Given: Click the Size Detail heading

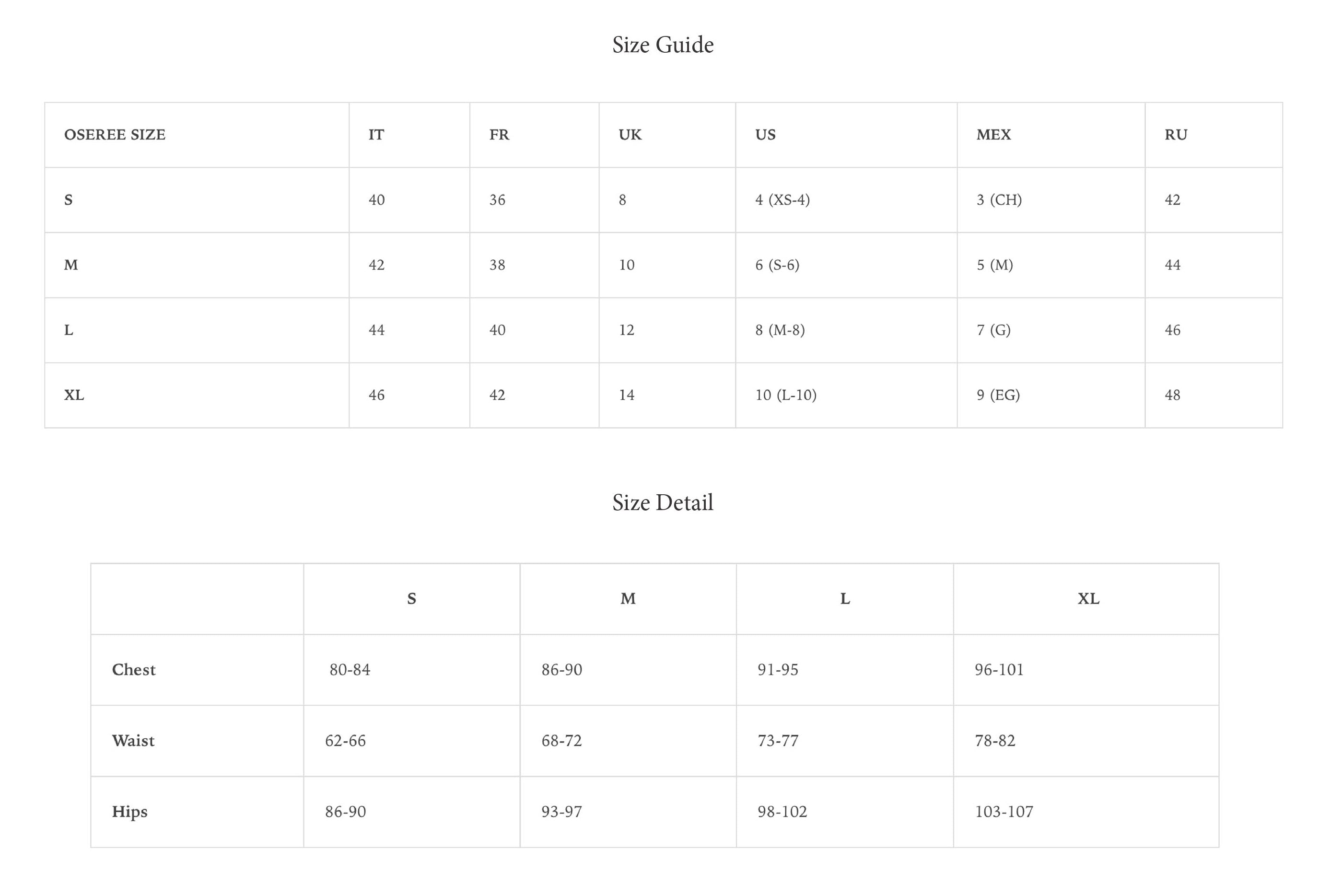Looking at the screenshot, I should coord(663,503).
